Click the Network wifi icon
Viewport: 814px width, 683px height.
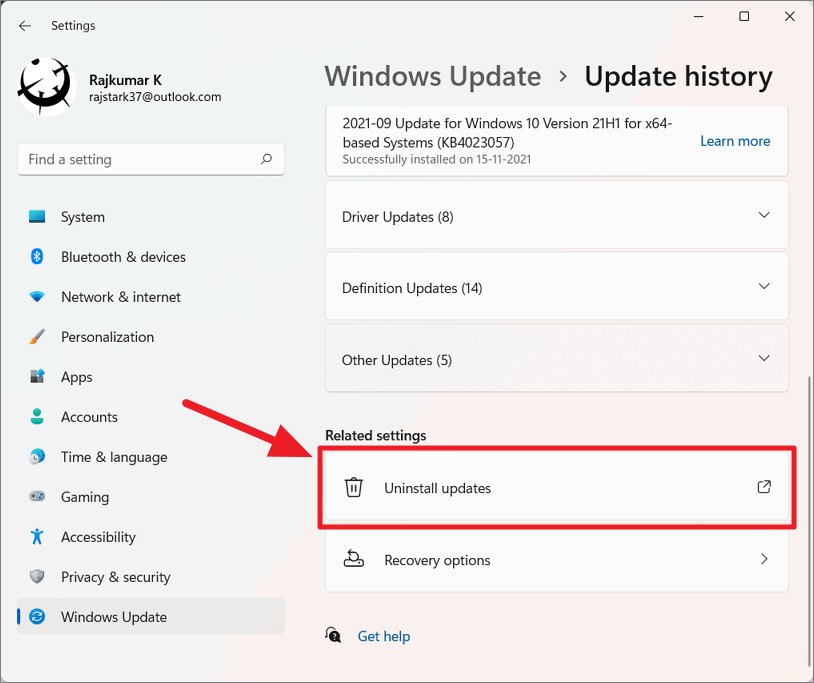(x=37, y=297)
